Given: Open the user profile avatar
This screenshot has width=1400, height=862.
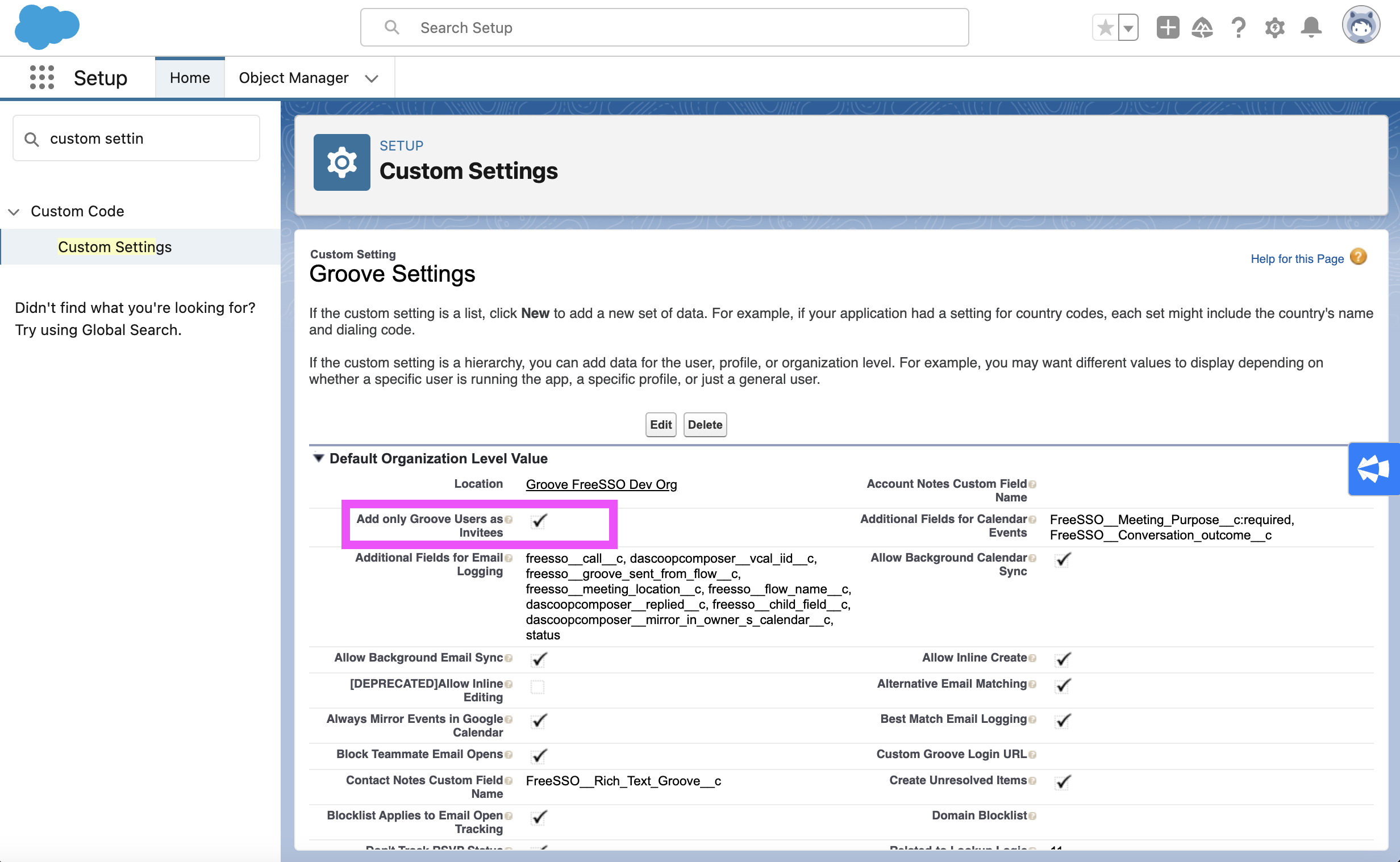Looking at the screenshot, I should click(x=1361, y=25).
